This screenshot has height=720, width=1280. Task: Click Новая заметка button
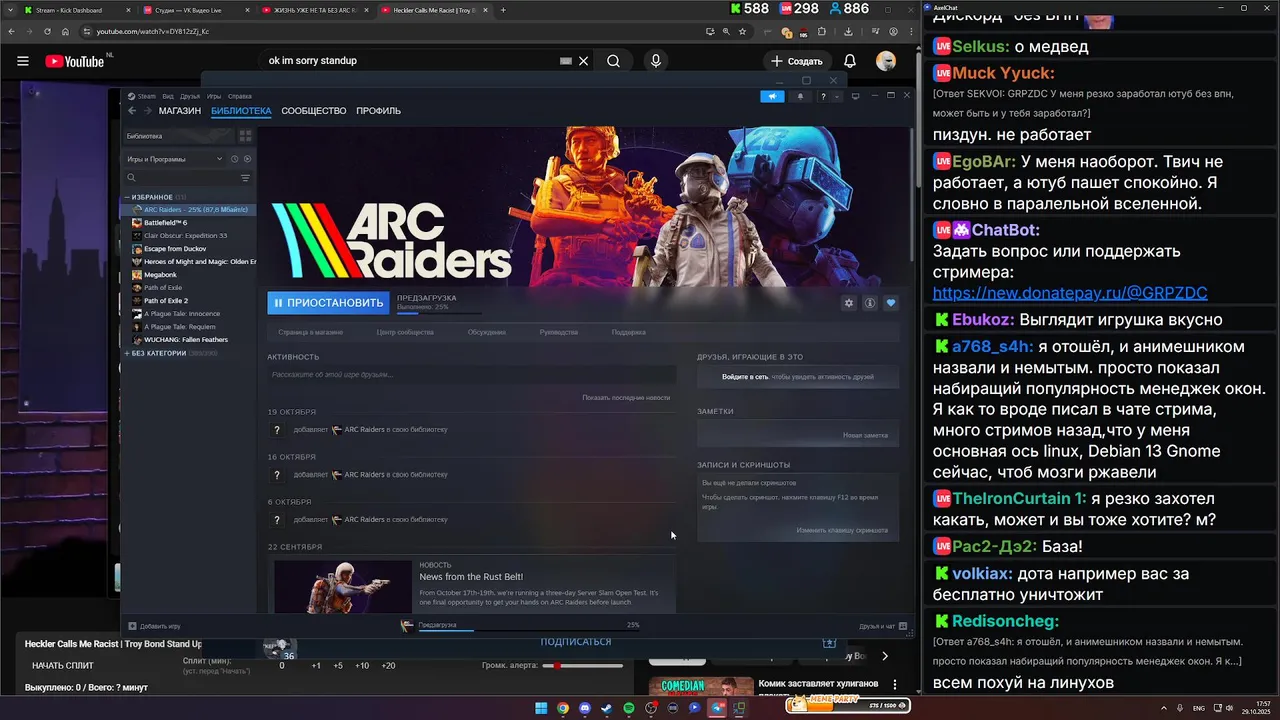pos(865,436)
